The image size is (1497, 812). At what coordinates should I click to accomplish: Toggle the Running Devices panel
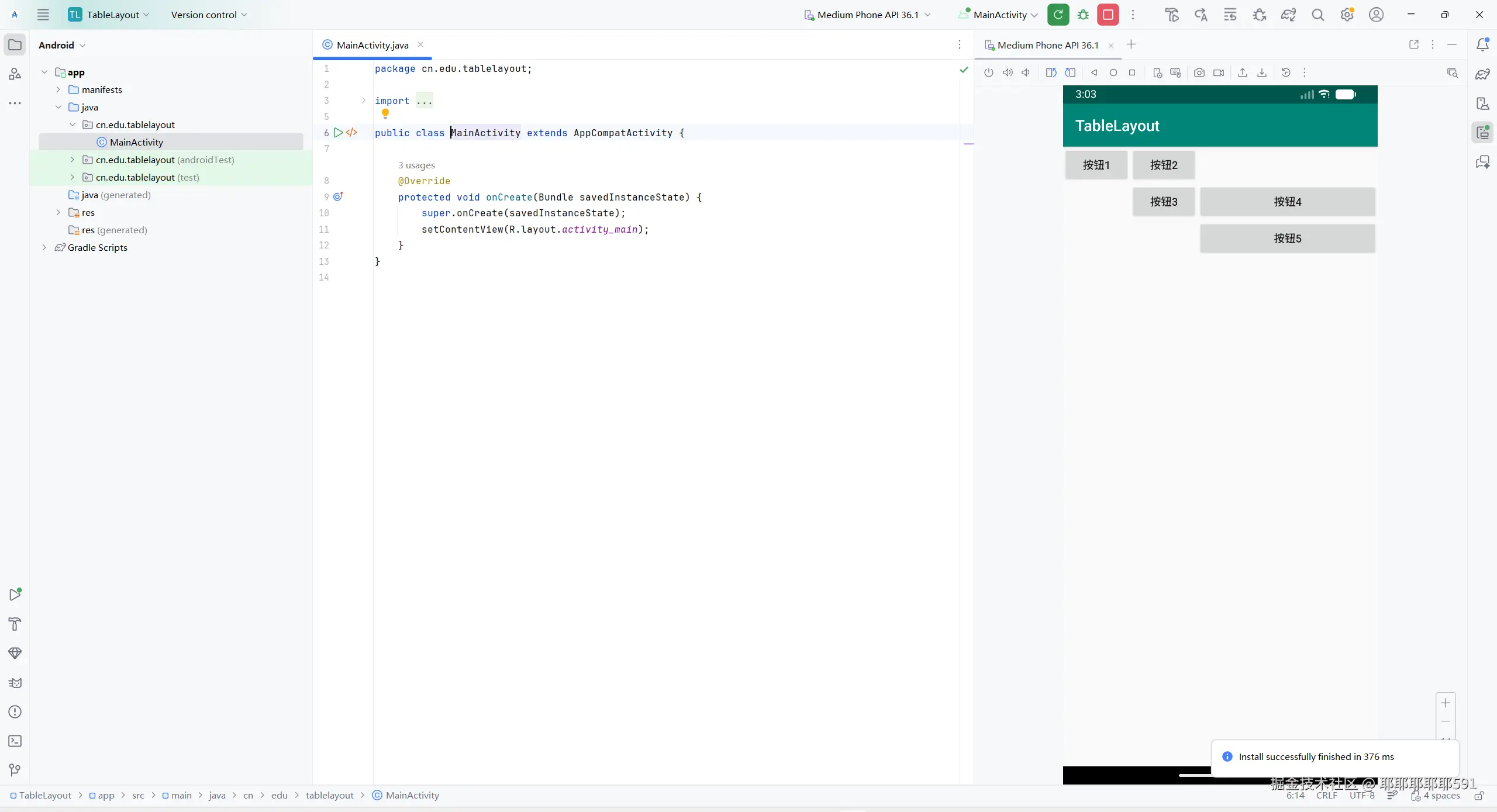coord(1482,133)
